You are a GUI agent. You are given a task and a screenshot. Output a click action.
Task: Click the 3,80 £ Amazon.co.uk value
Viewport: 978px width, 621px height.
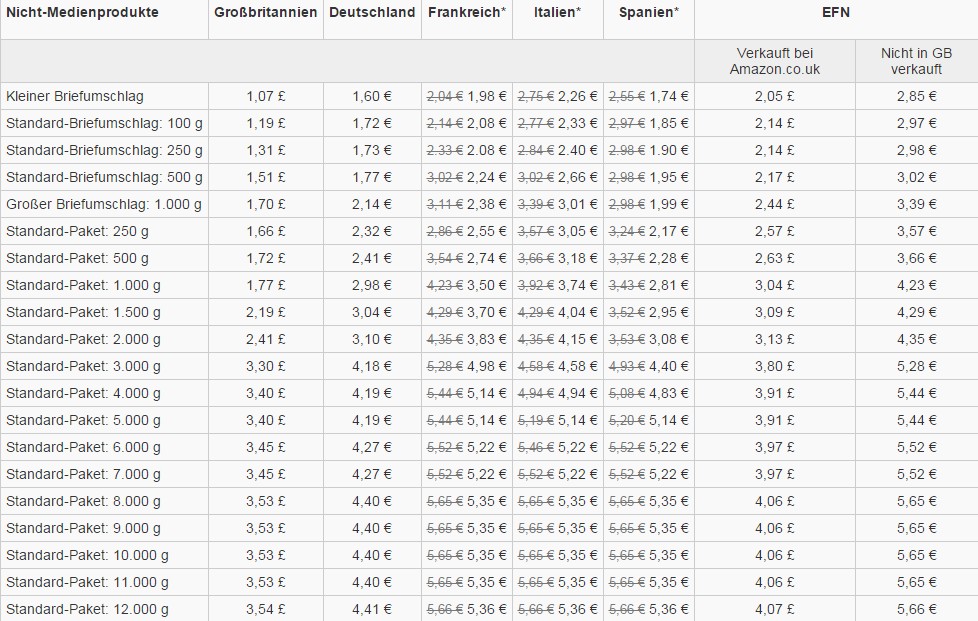(775, 366)
